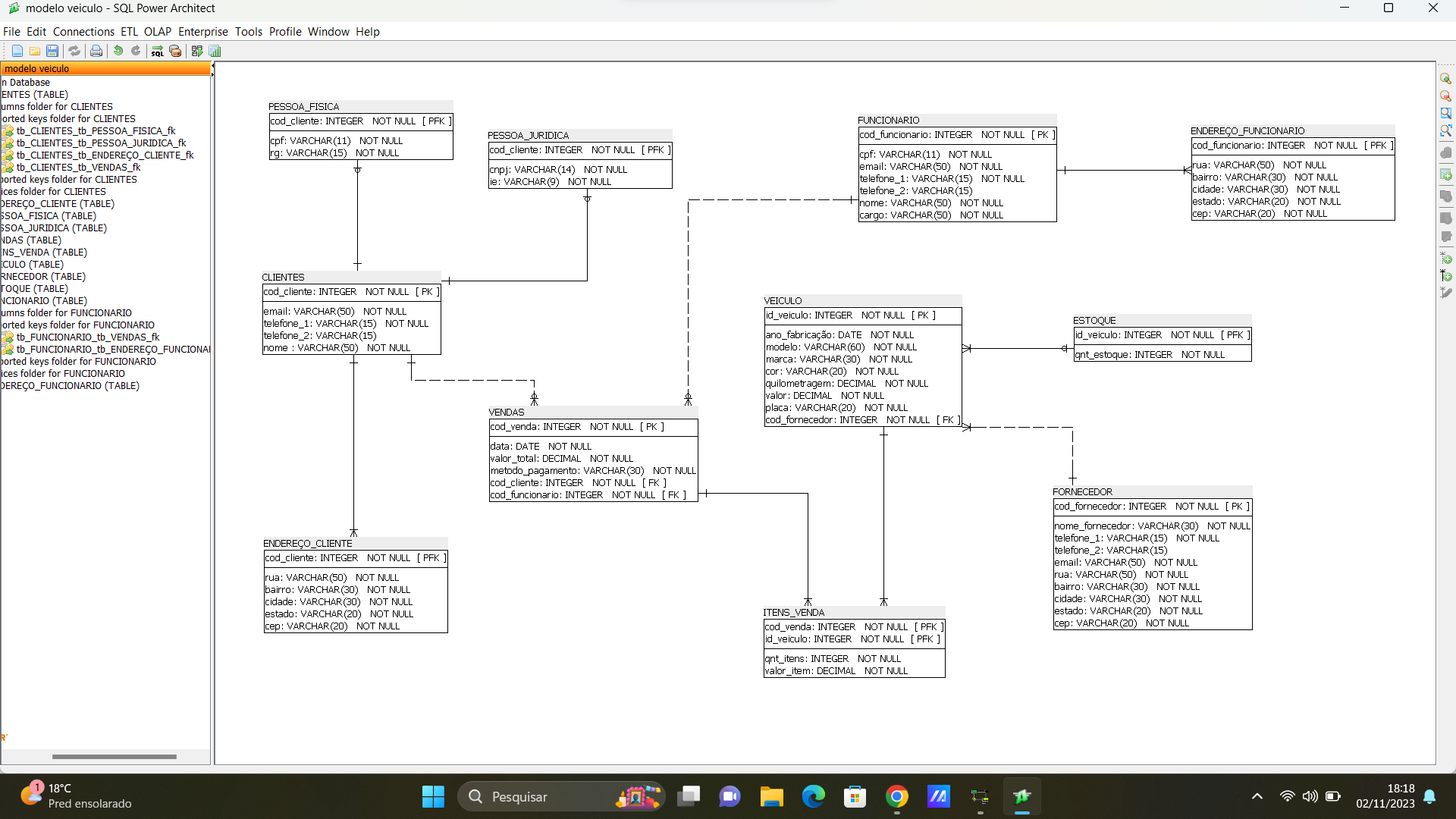Select FORNECEDOR table title in diagram
The height and width of the screenshot is (819, 1456).
(1083, 492)
